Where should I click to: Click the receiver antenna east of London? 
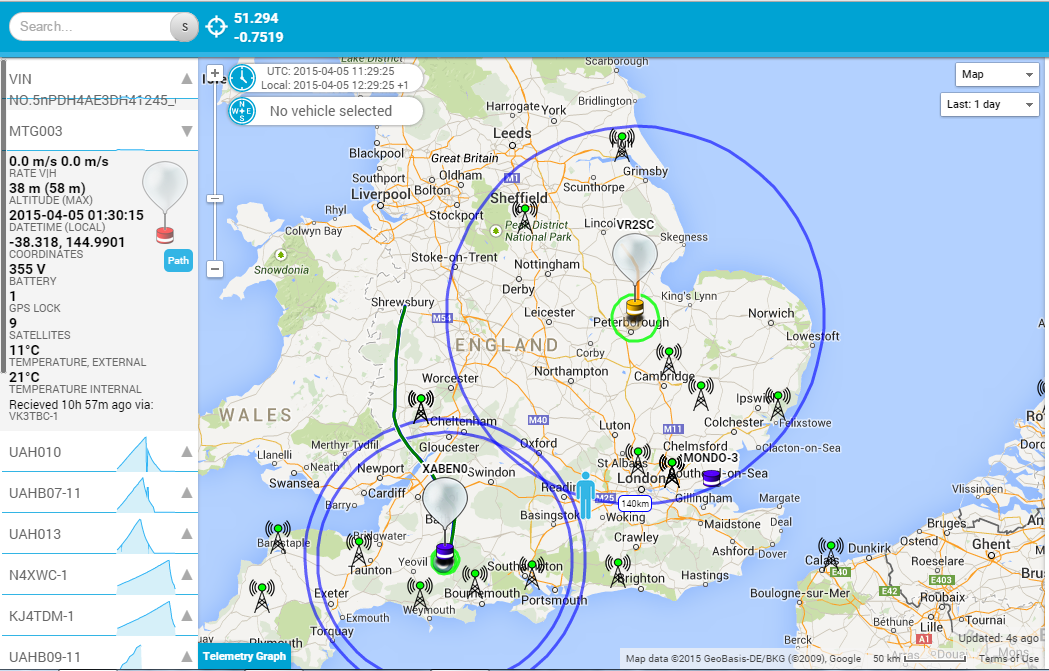671,471
